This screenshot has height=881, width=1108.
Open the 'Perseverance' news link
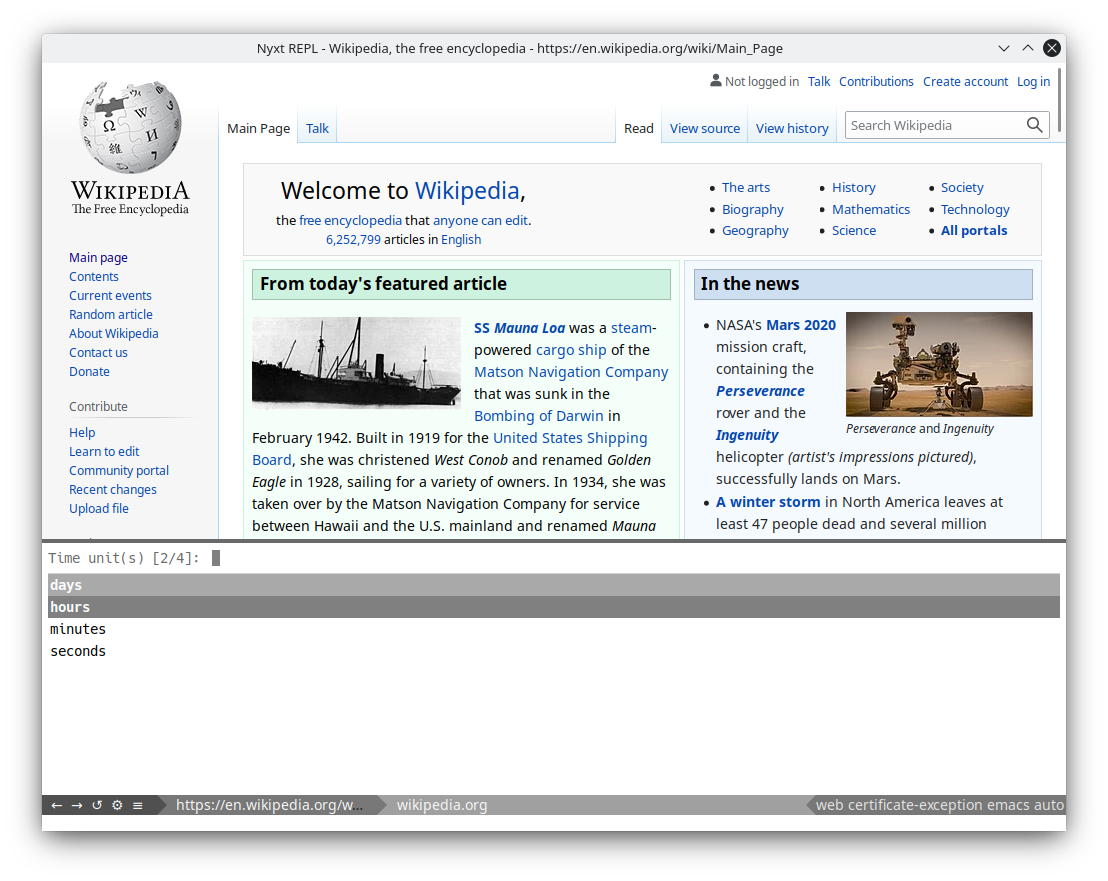click(x=760, y=391)
